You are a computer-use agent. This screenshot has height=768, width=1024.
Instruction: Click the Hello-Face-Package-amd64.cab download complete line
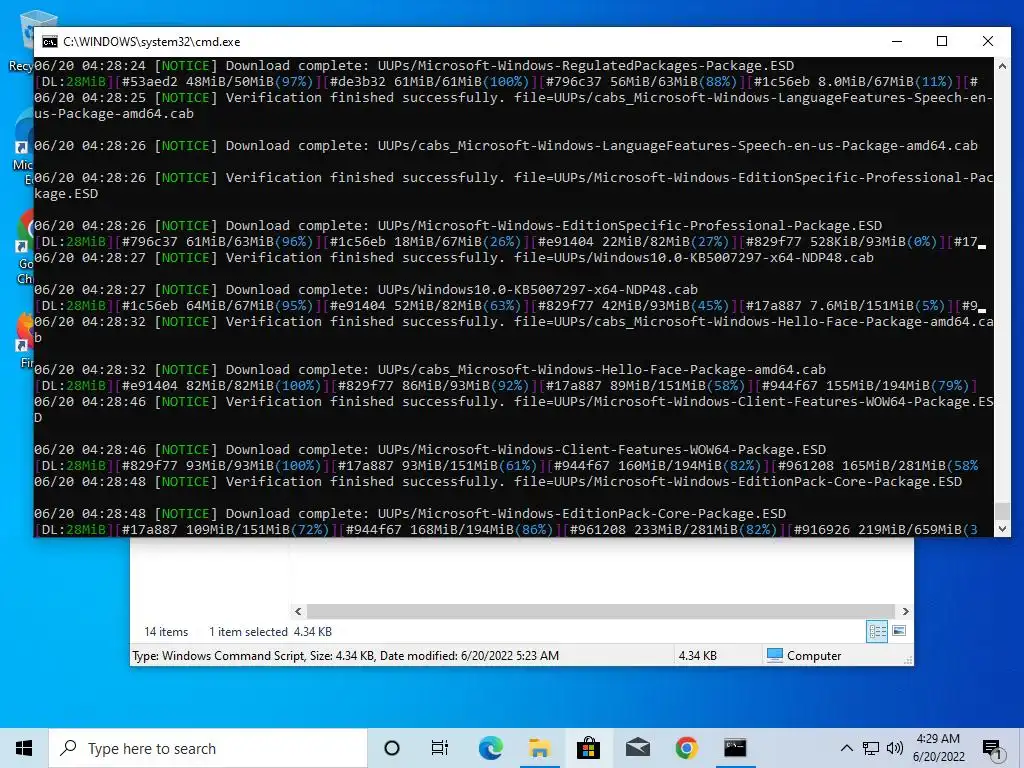pyautogui.click(x=430, y=369)
